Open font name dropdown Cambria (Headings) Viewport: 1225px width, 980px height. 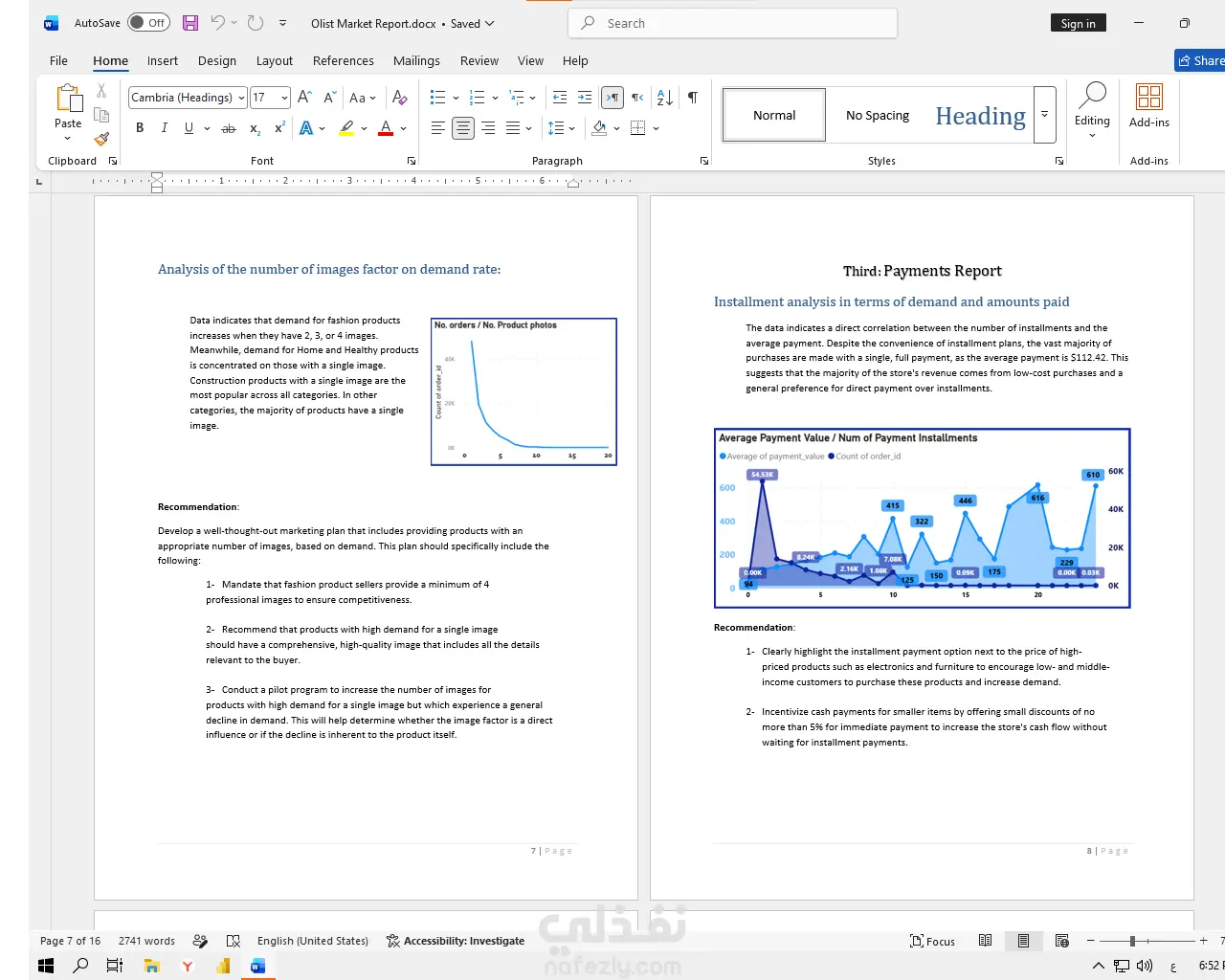click(242, 98)
